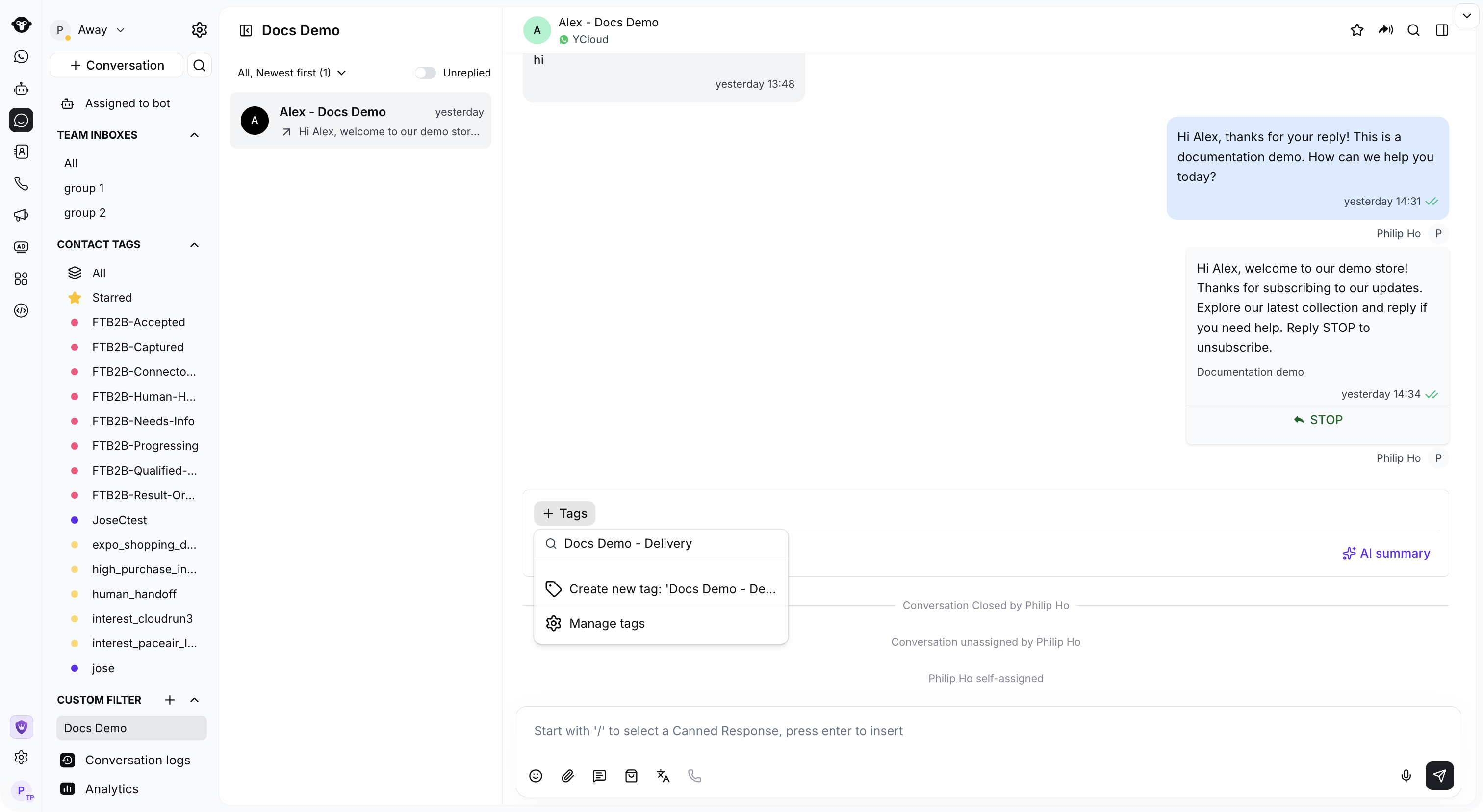
Task: Filter by the FTB2B-Accepted tag
Action: coord(138,322)
